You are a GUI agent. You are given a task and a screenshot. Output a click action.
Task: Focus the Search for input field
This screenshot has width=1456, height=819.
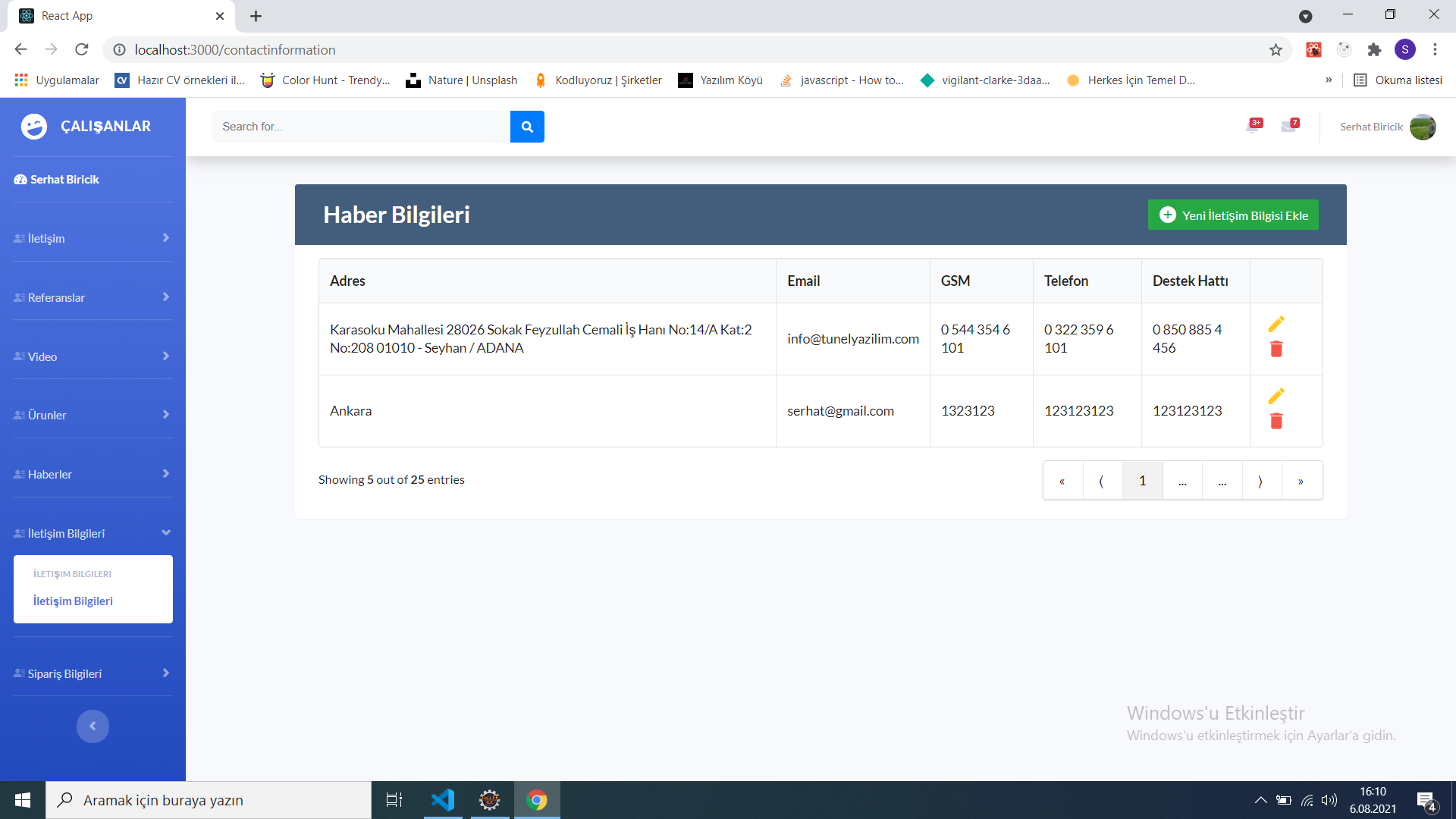[x=361, y=127]
